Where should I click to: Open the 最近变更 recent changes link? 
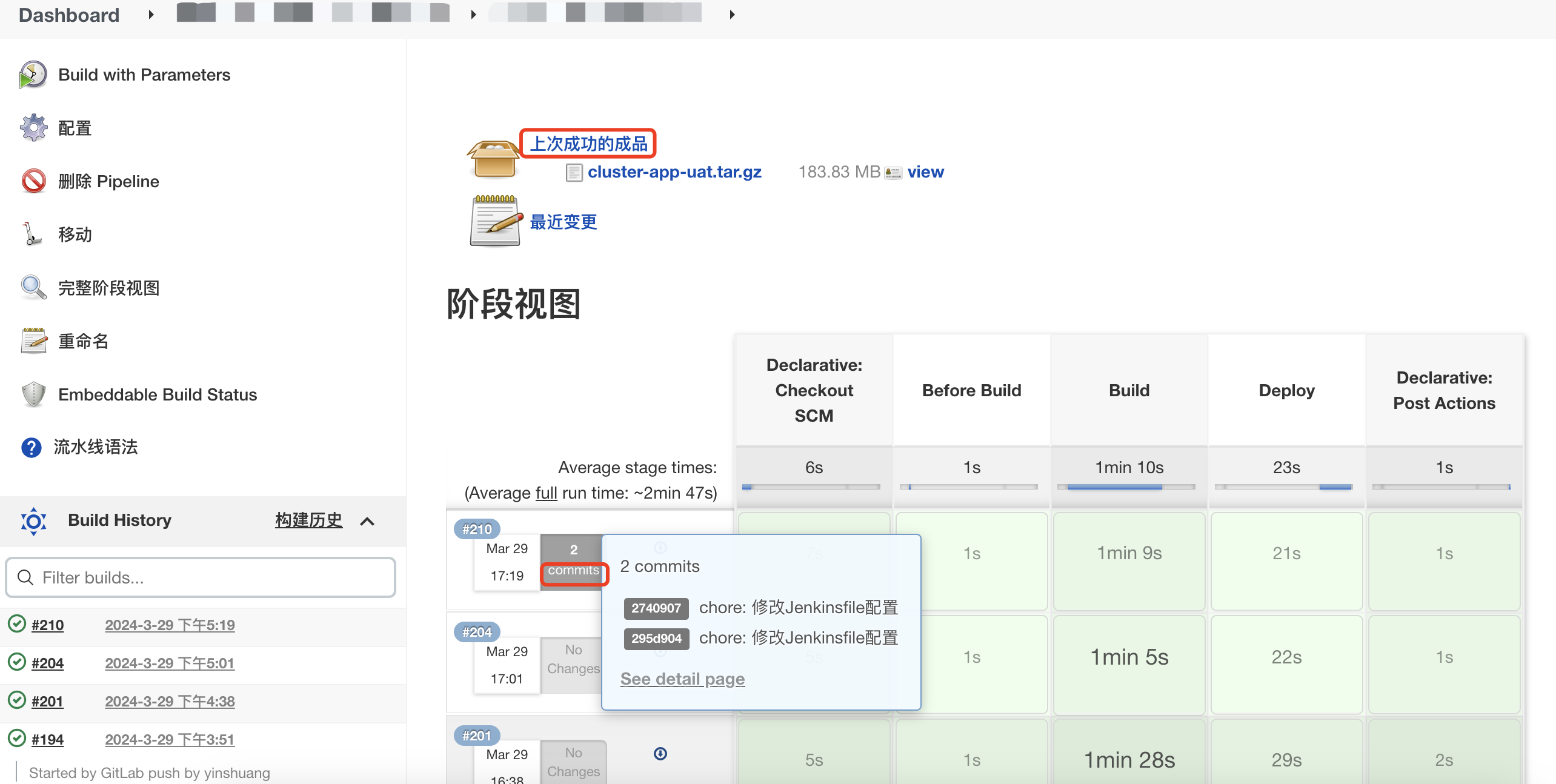564,222
